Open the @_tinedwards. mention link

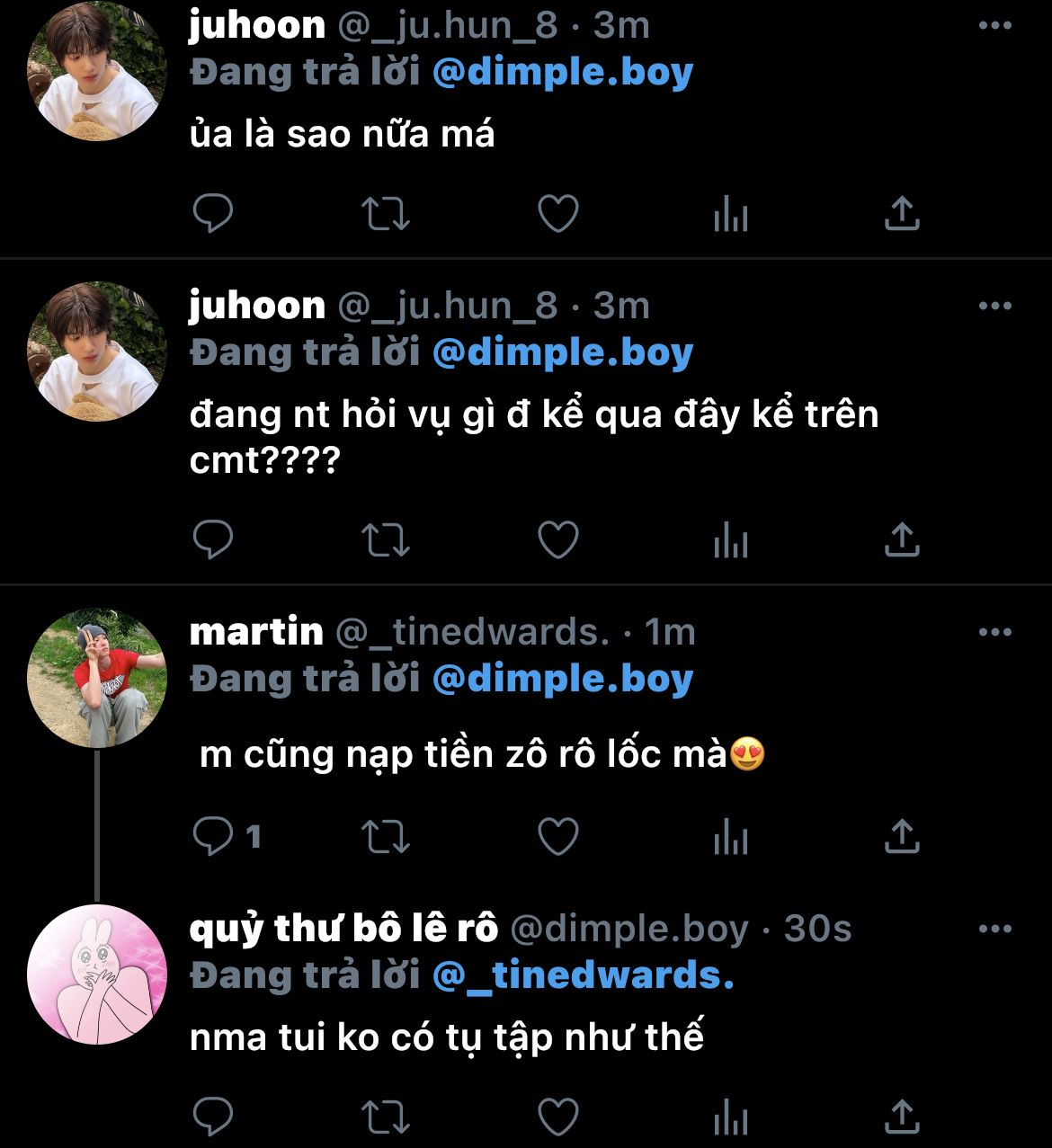tap(583, 975)
